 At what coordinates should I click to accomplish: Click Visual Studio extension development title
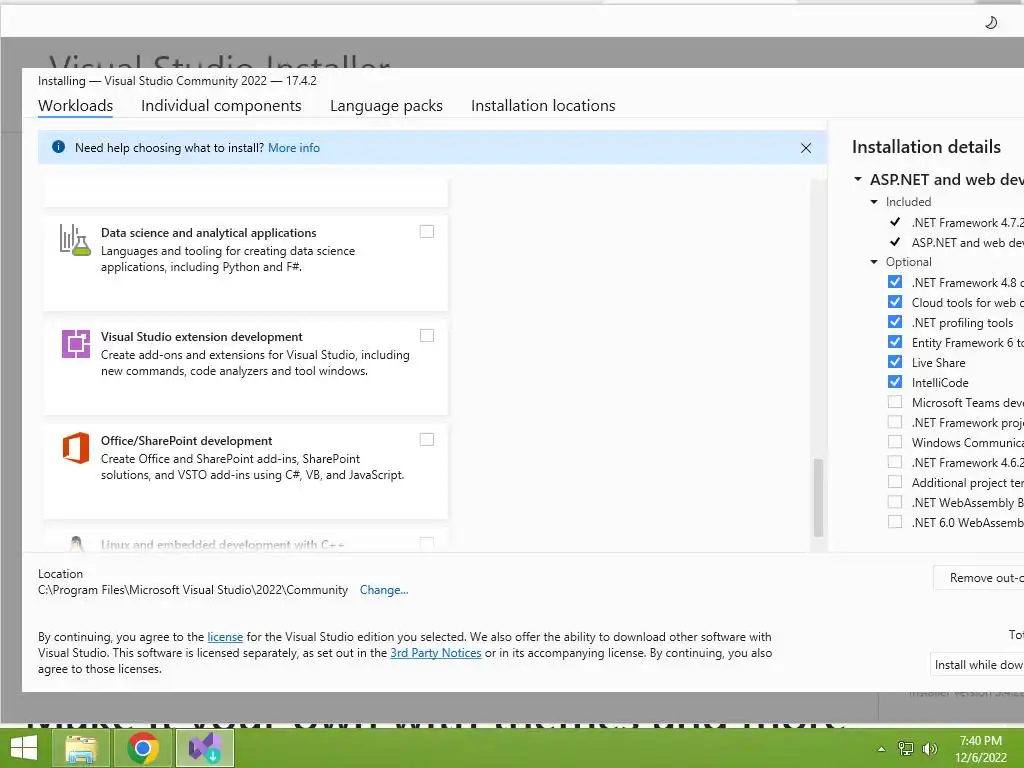(201, 336)
